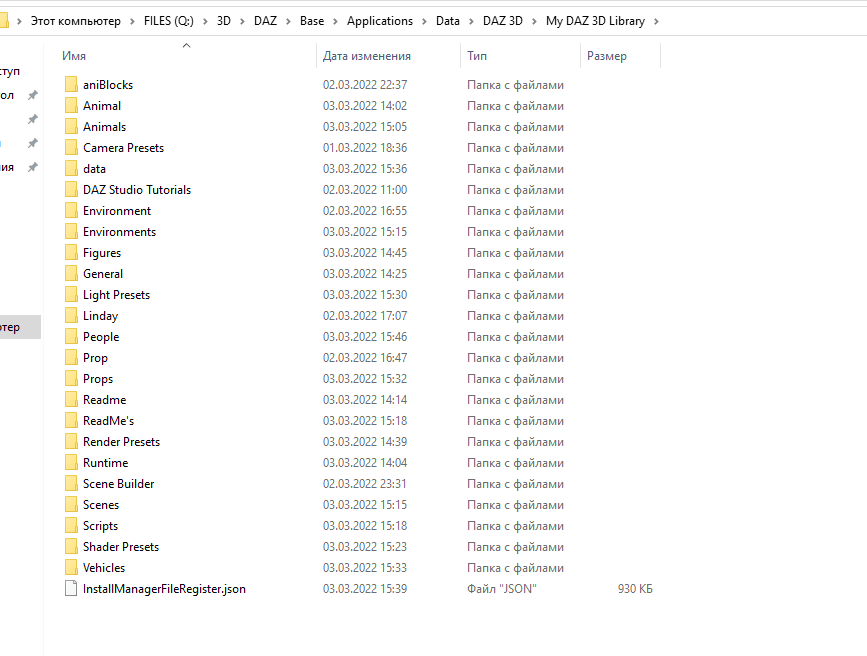
Task: Select the Camera Presets folder name
Action: click(x=123, y=148)
